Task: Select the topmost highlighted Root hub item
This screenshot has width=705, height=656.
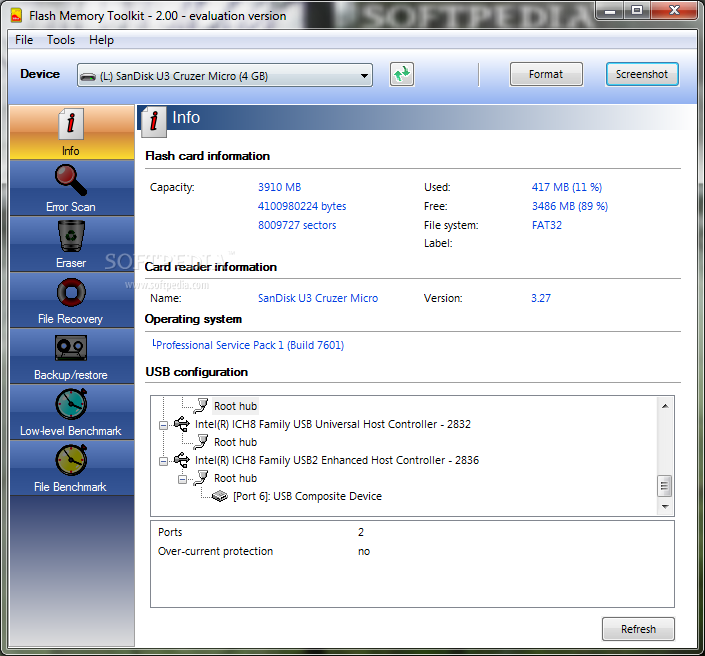Action: 235,406
